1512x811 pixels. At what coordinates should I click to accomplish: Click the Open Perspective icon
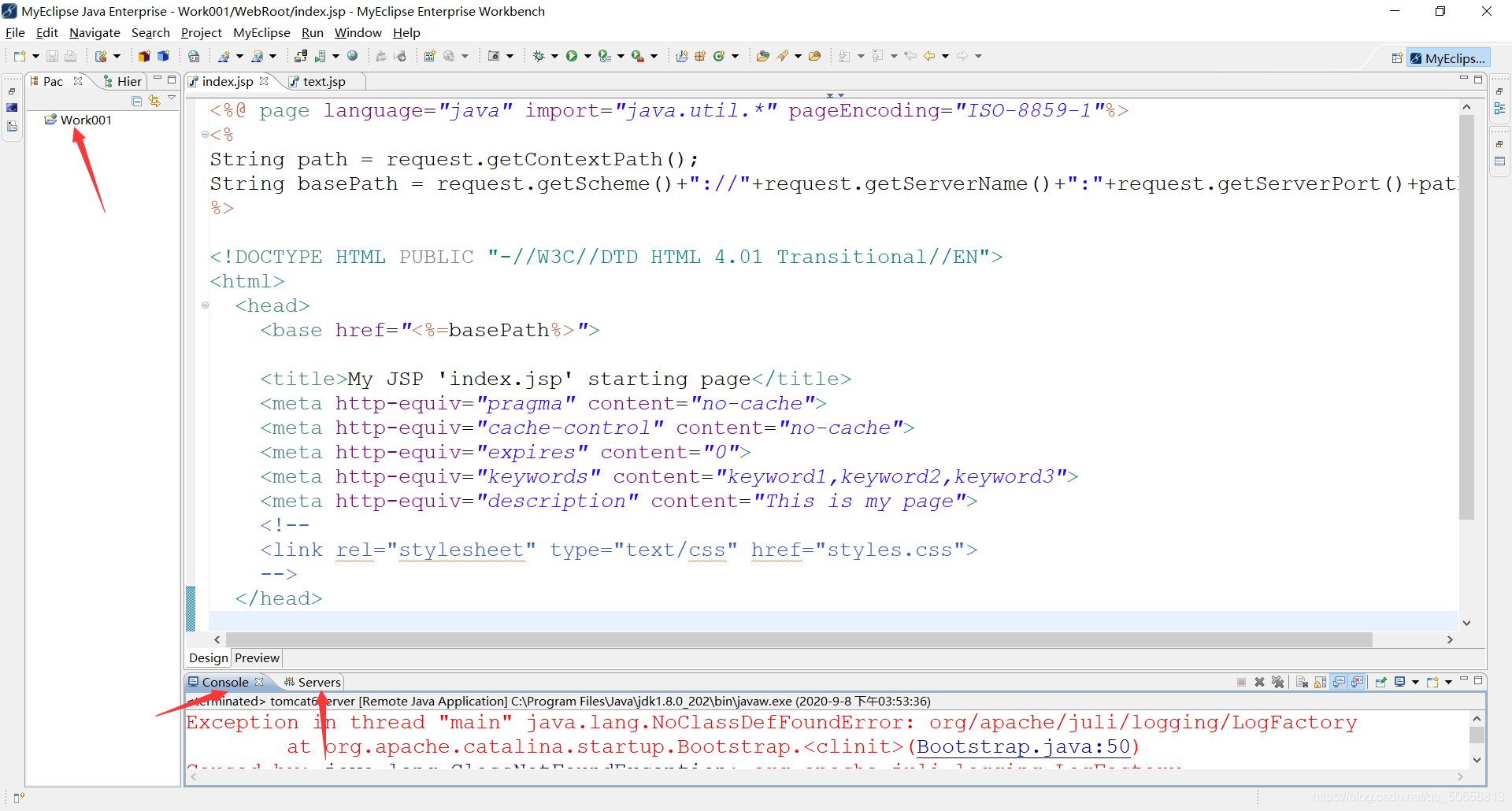click(x=1397, y=58)
